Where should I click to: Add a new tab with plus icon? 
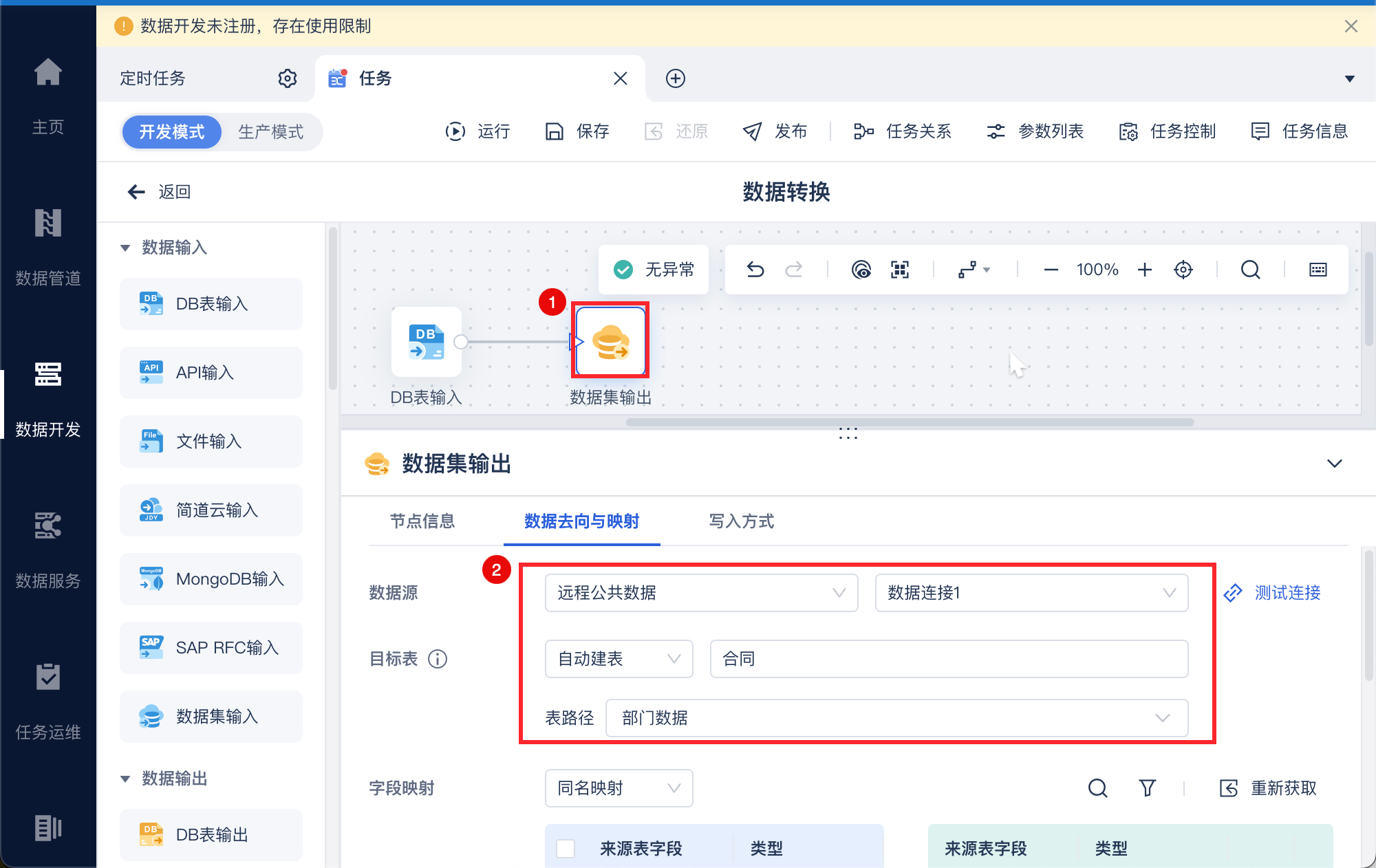(x=676, y=78)
